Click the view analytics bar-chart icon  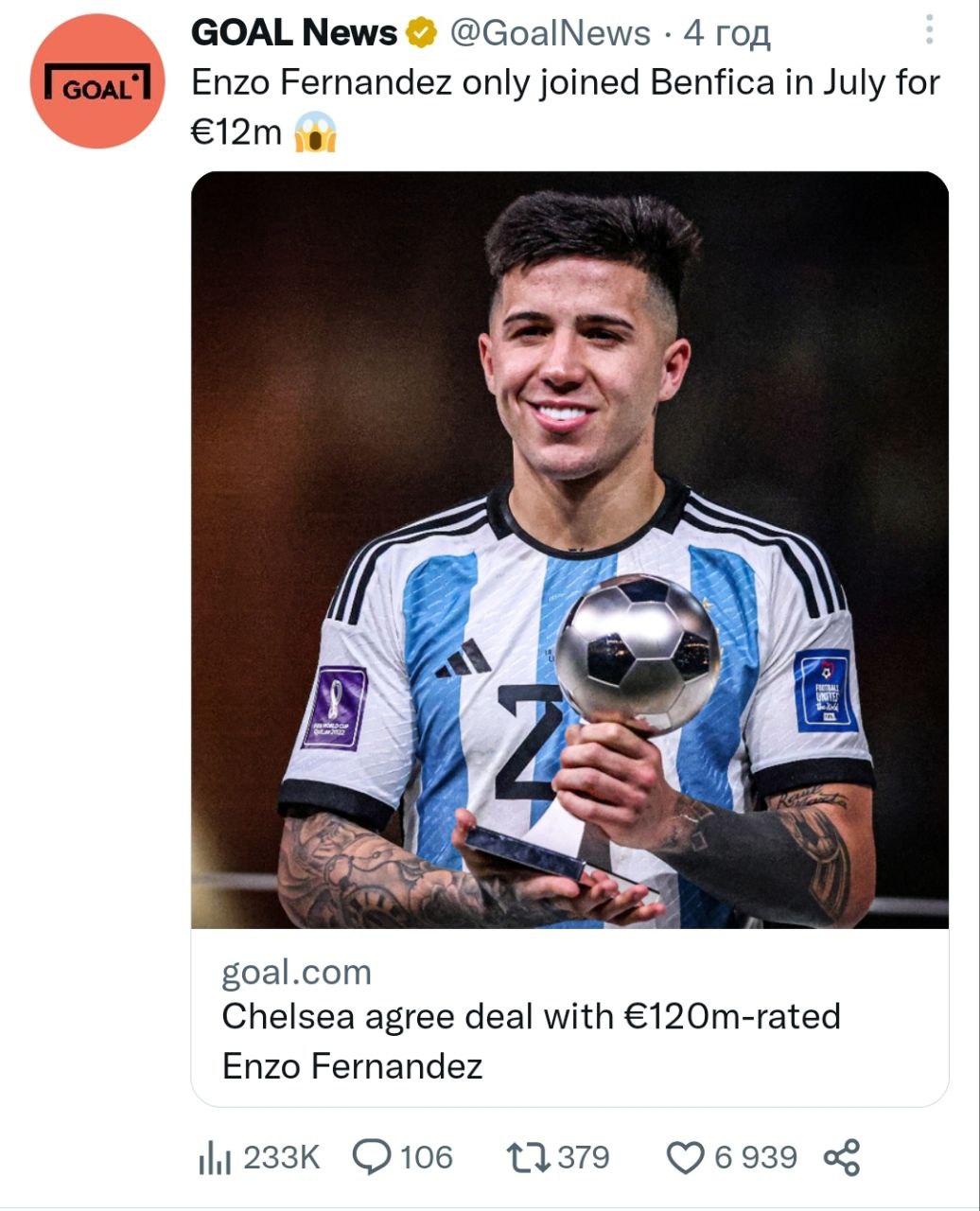(x=215, y=1157)
